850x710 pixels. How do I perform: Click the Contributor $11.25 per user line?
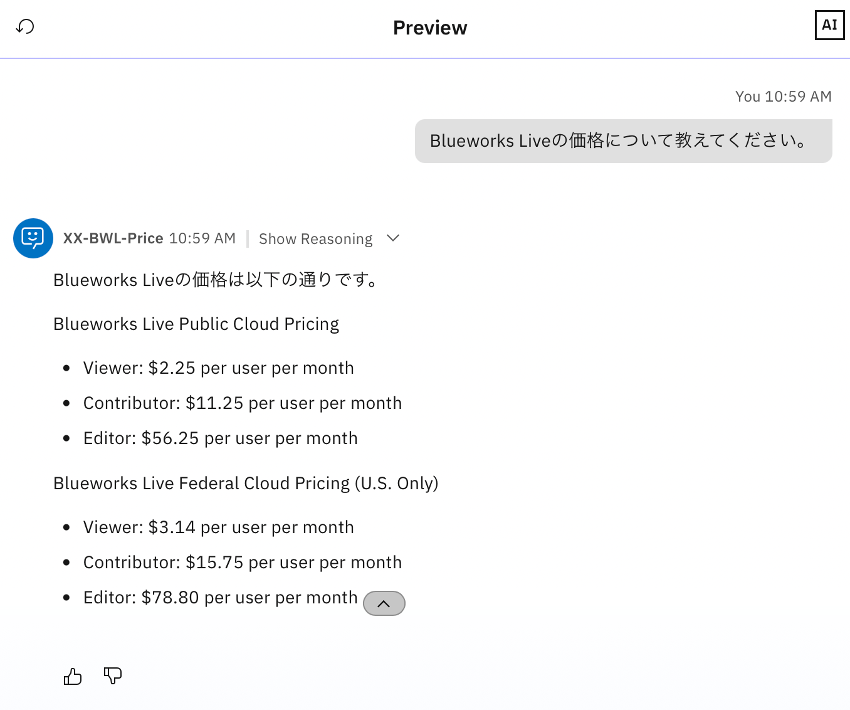point(242,403)
